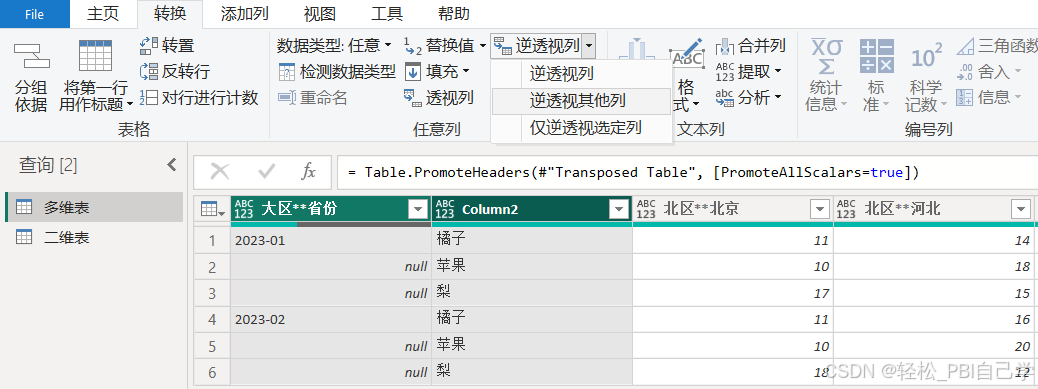The height and width of the screenshot is (389, 1038).
Task: Select row number 3
Action: tap(212, 293)
